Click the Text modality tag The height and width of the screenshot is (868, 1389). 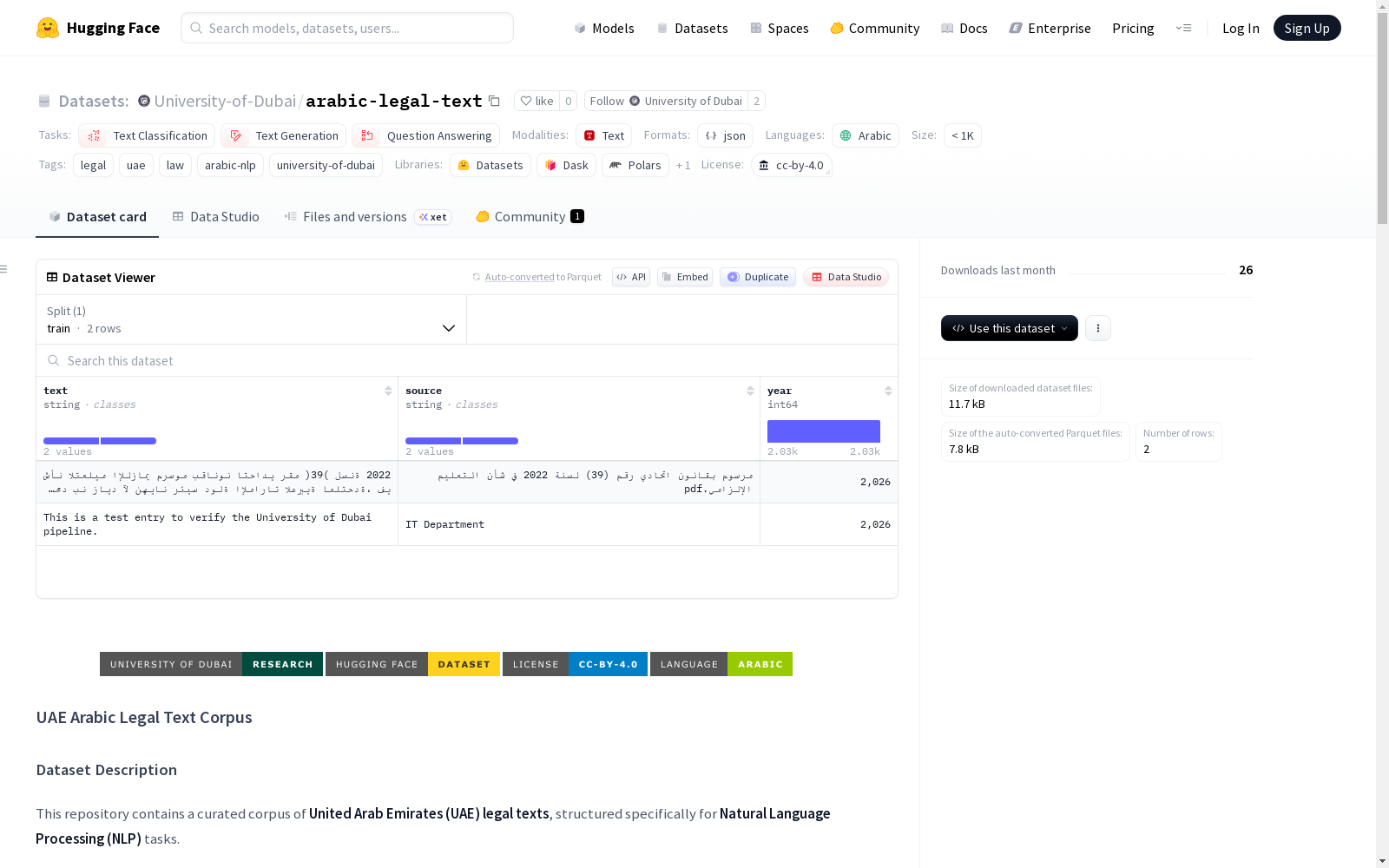coord(603,135)
